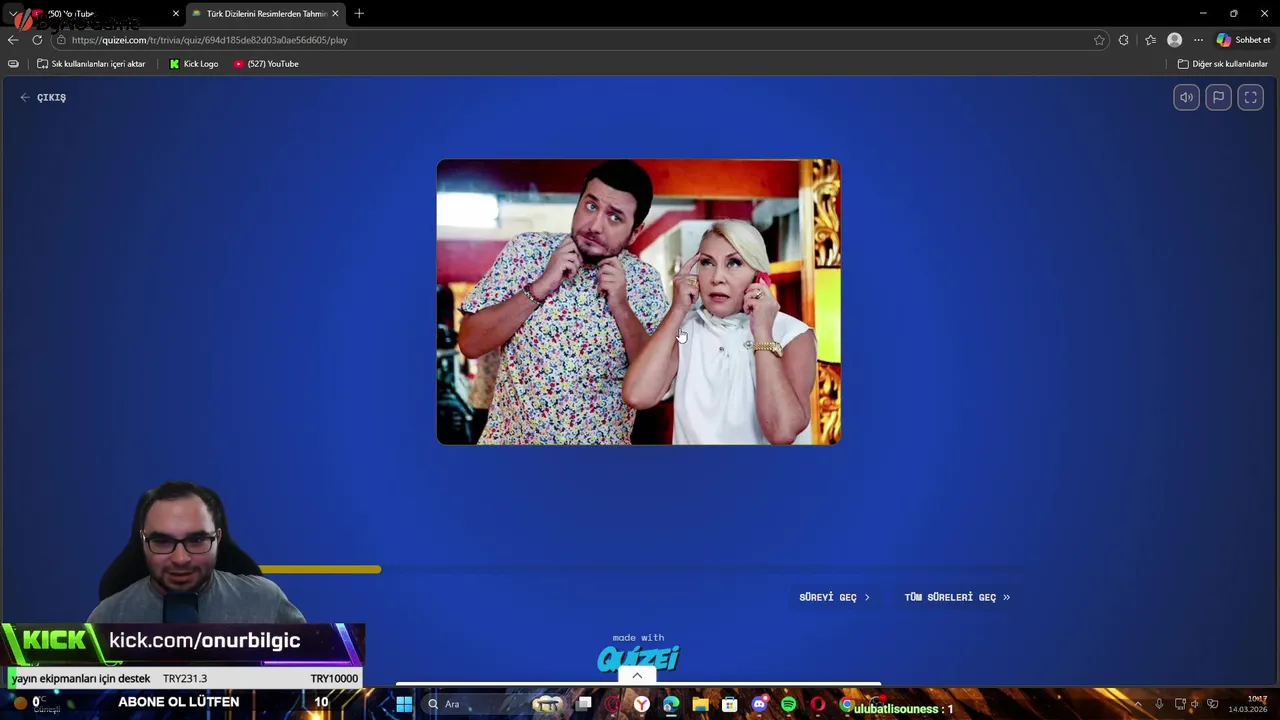This screenshot has height=720, width=1280.
Task: Open the Sık kullanılanları içeri aktar bookmark
Action: coord(91,64)
